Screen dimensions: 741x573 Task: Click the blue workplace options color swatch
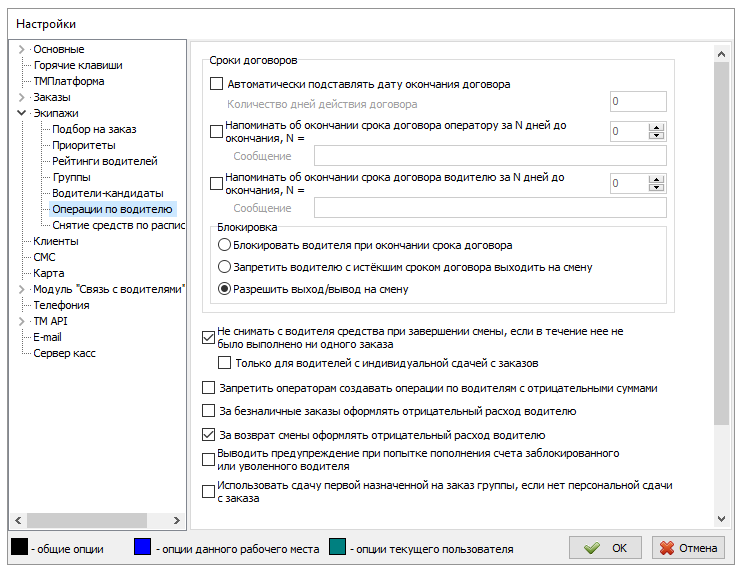(143, 548)
